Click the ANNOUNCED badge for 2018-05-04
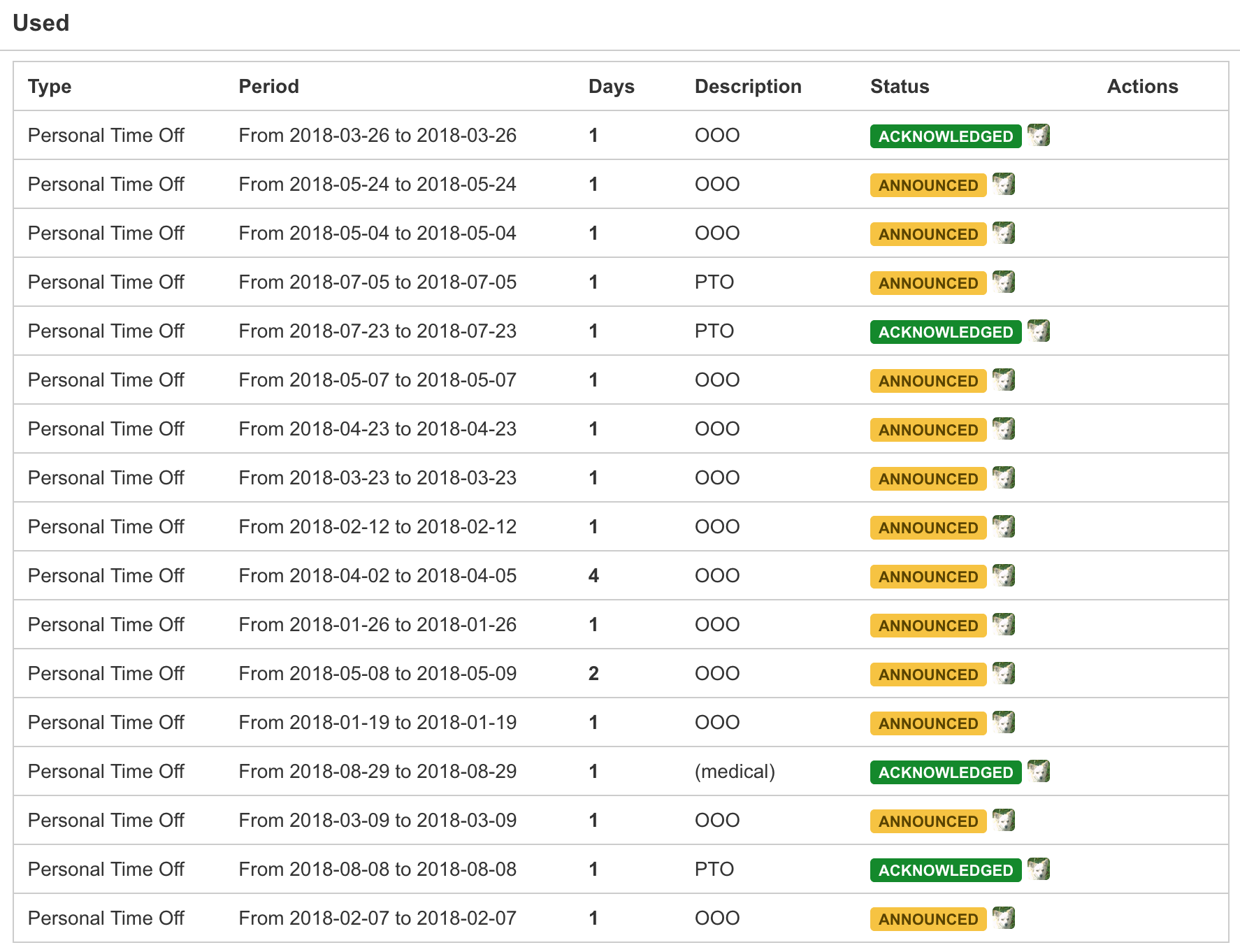1240x952 pixels. [x=928, y=234]
